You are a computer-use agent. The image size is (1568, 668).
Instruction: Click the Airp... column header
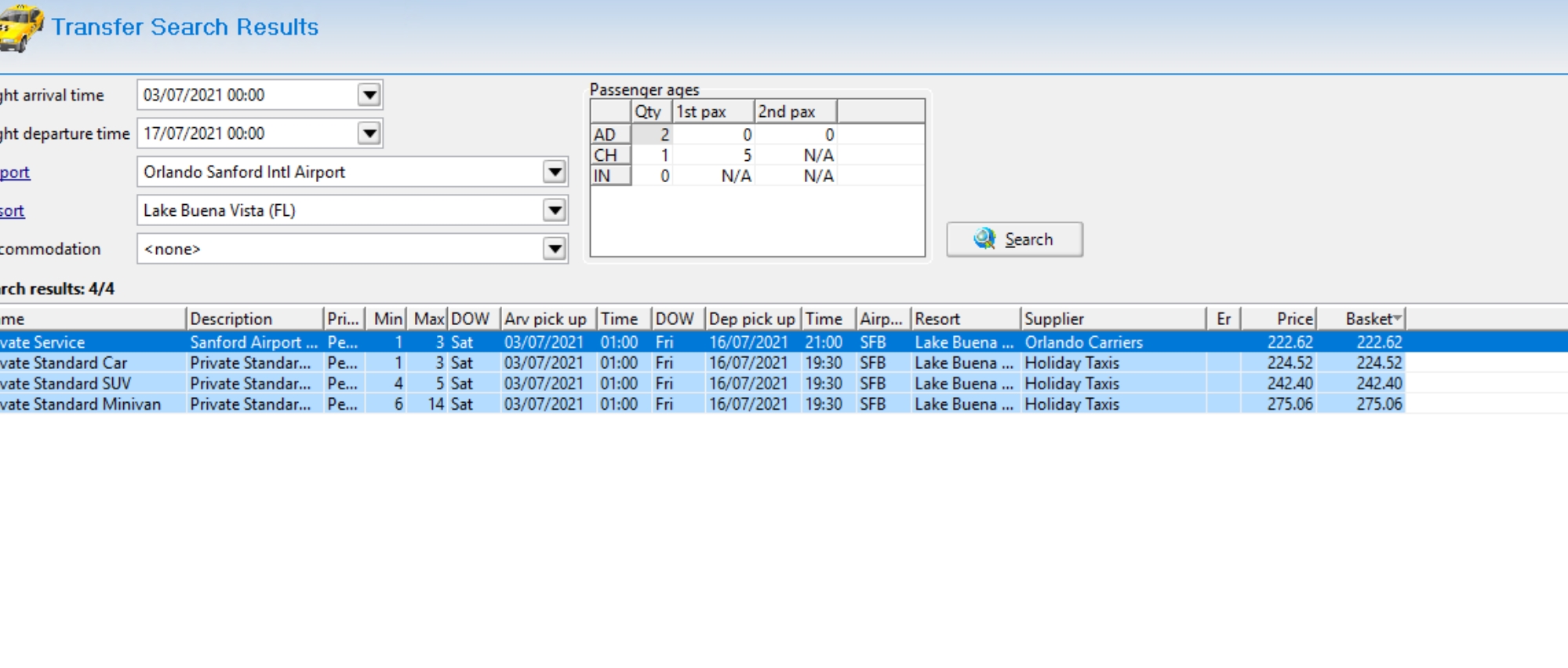[x=882, y=319]
